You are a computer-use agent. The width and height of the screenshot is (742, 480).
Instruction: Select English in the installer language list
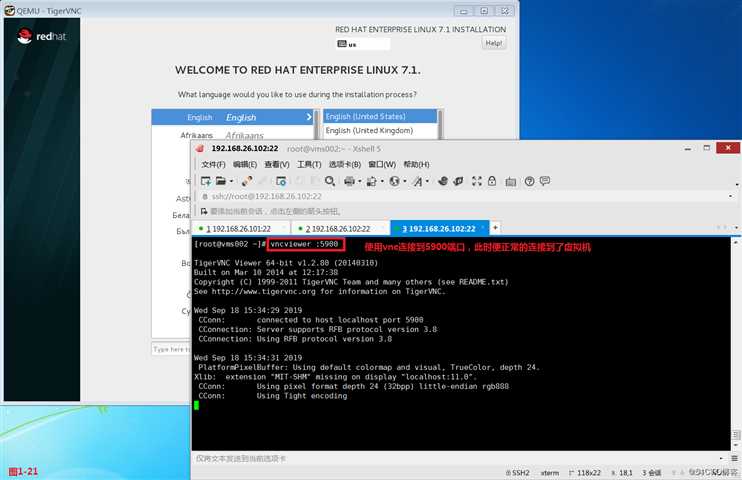pos(232,117)
